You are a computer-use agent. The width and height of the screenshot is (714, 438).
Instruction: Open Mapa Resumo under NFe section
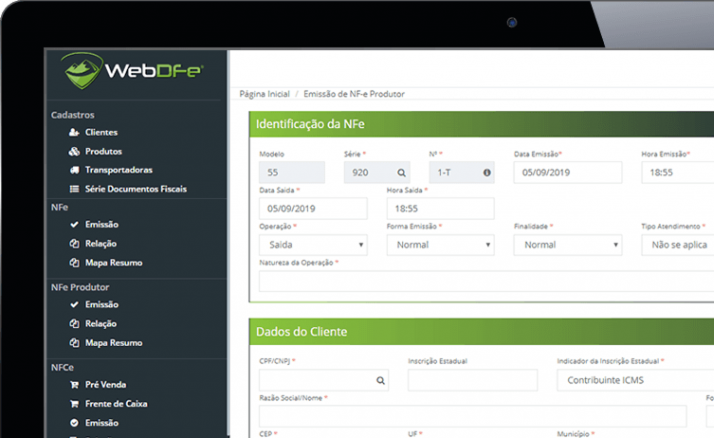113,262
